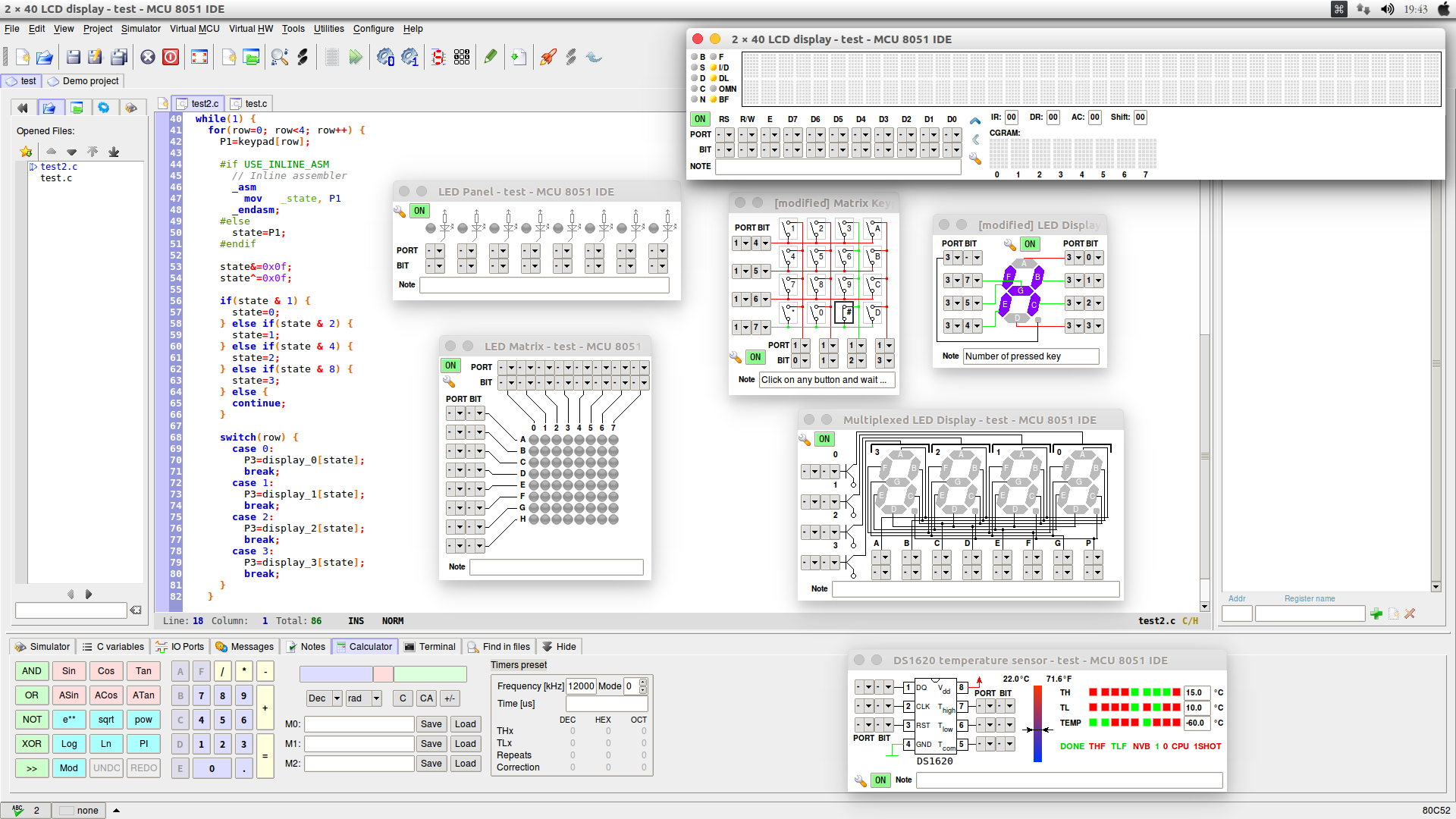
Task: Click the sqrt calculator button
Action: click(106, 720)
